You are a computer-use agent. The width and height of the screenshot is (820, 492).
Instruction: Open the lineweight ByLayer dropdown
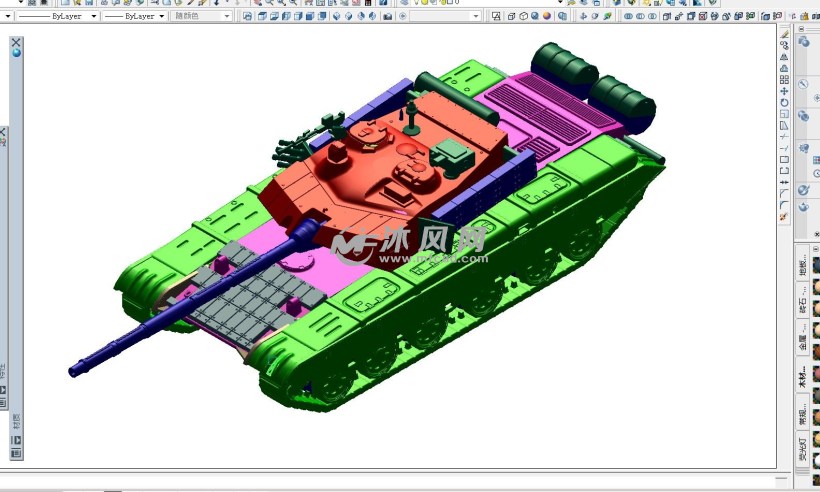pyautogui.click(x=134, y=16)
